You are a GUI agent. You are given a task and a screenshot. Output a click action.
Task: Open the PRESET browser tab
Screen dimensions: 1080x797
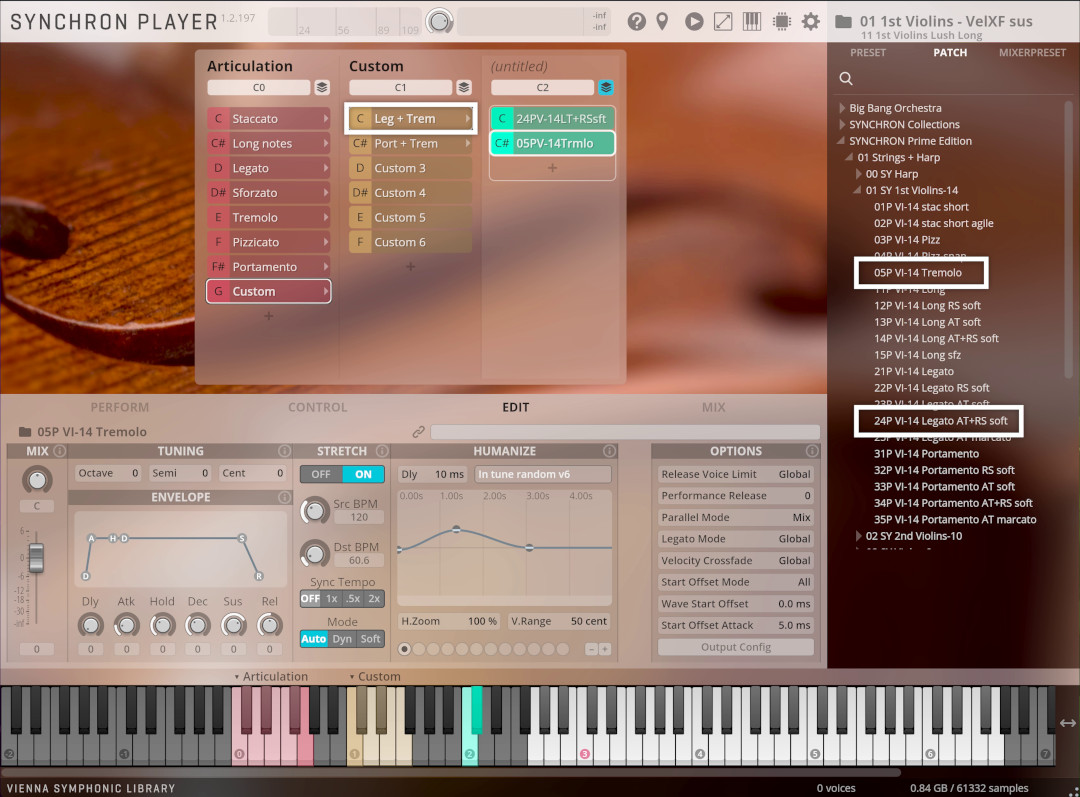tap(868, 52)
